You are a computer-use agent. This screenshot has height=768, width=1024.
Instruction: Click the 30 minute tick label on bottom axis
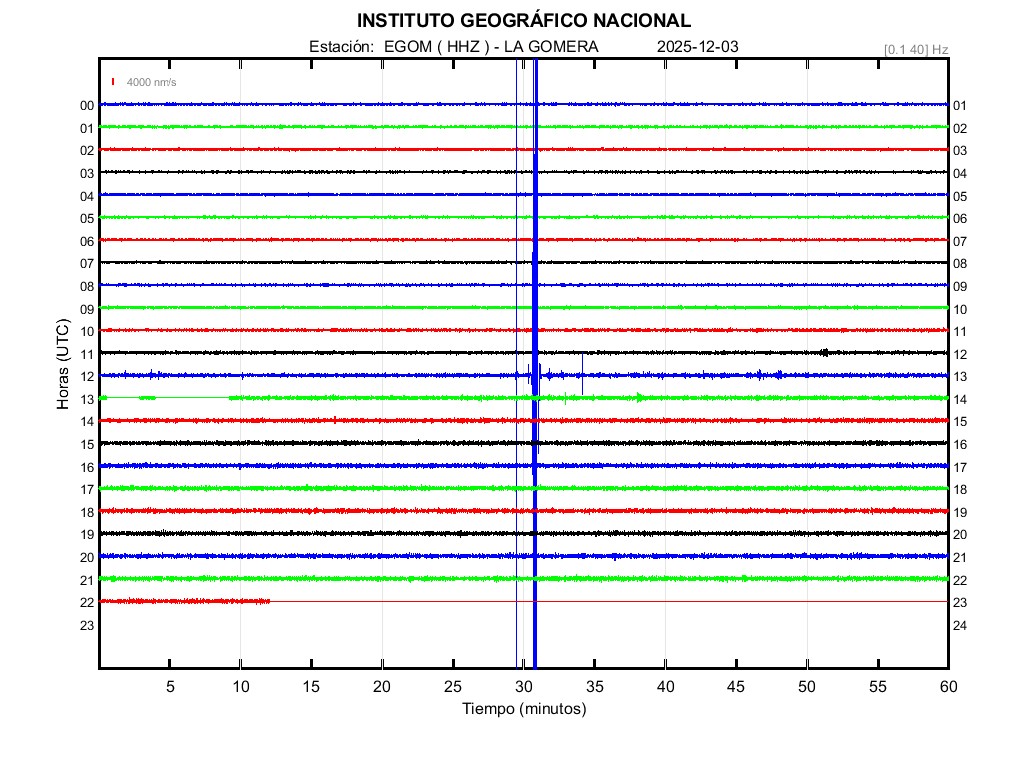coord(524,687)
